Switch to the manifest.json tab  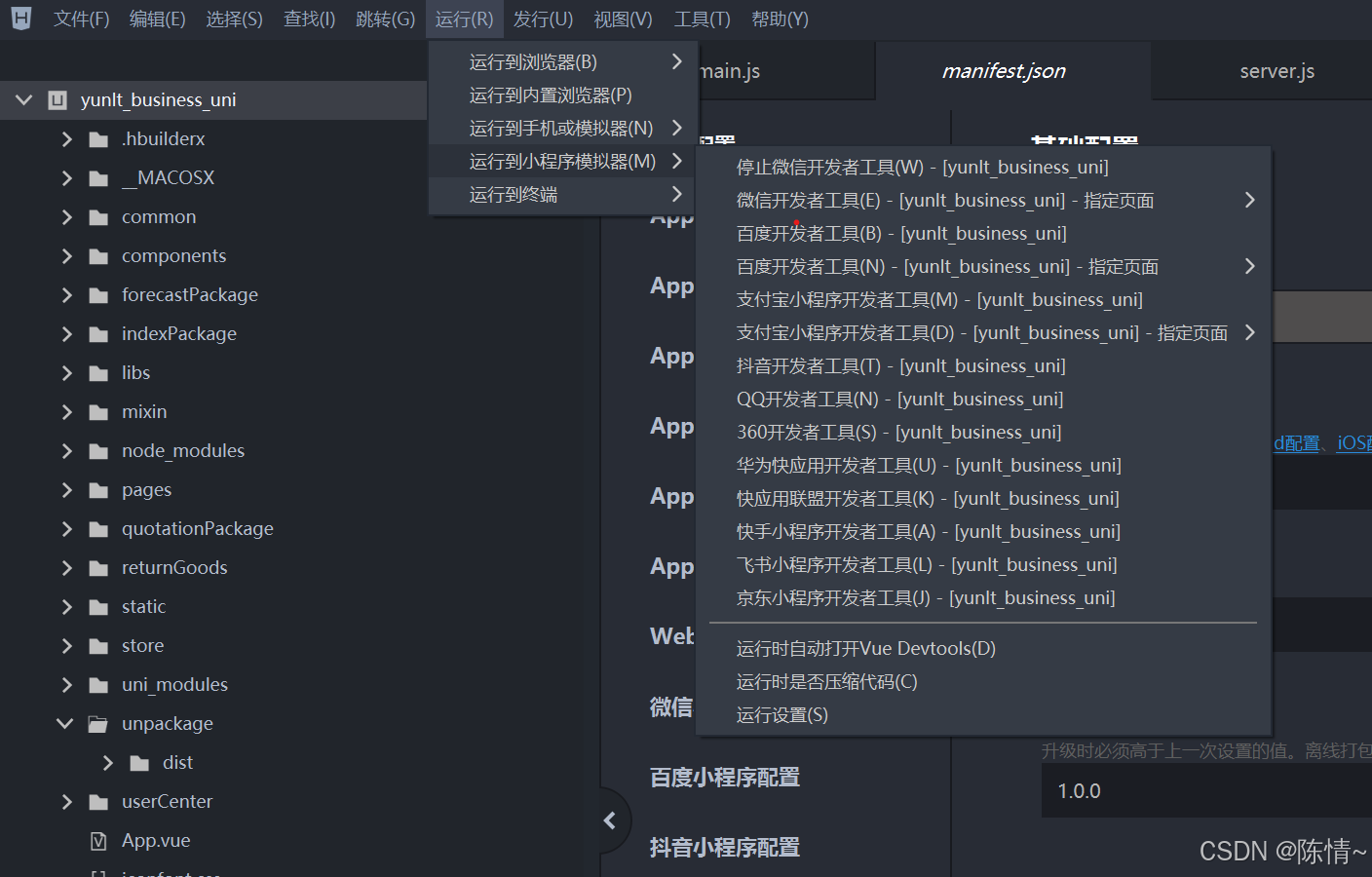click(1004, 70)
